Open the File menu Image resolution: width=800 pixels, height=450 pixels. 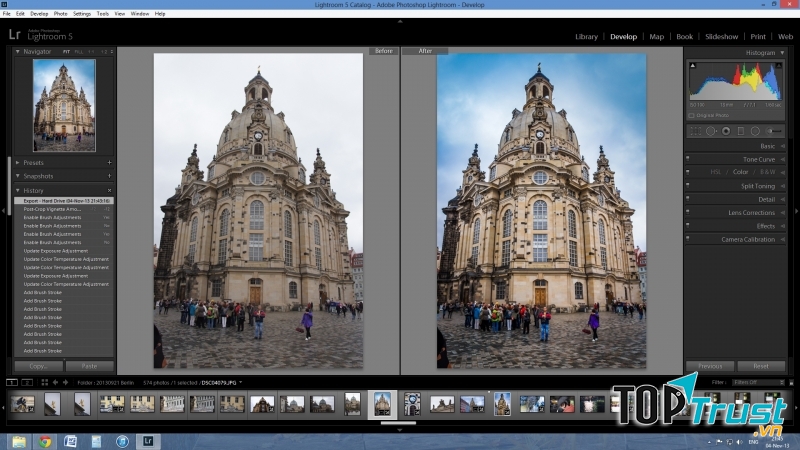click(7, 14)
